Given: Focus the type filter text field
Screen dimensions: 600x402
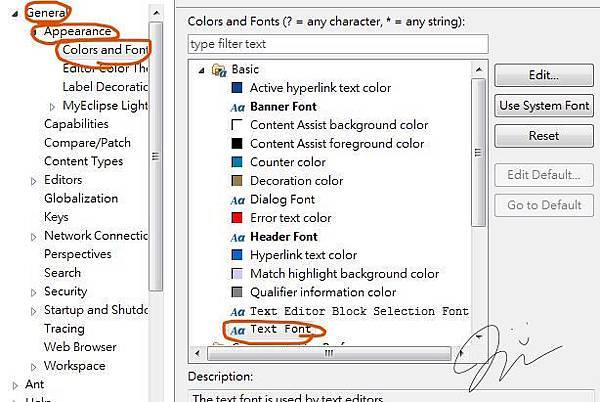Looking at the screenshot, I should 338,44.
